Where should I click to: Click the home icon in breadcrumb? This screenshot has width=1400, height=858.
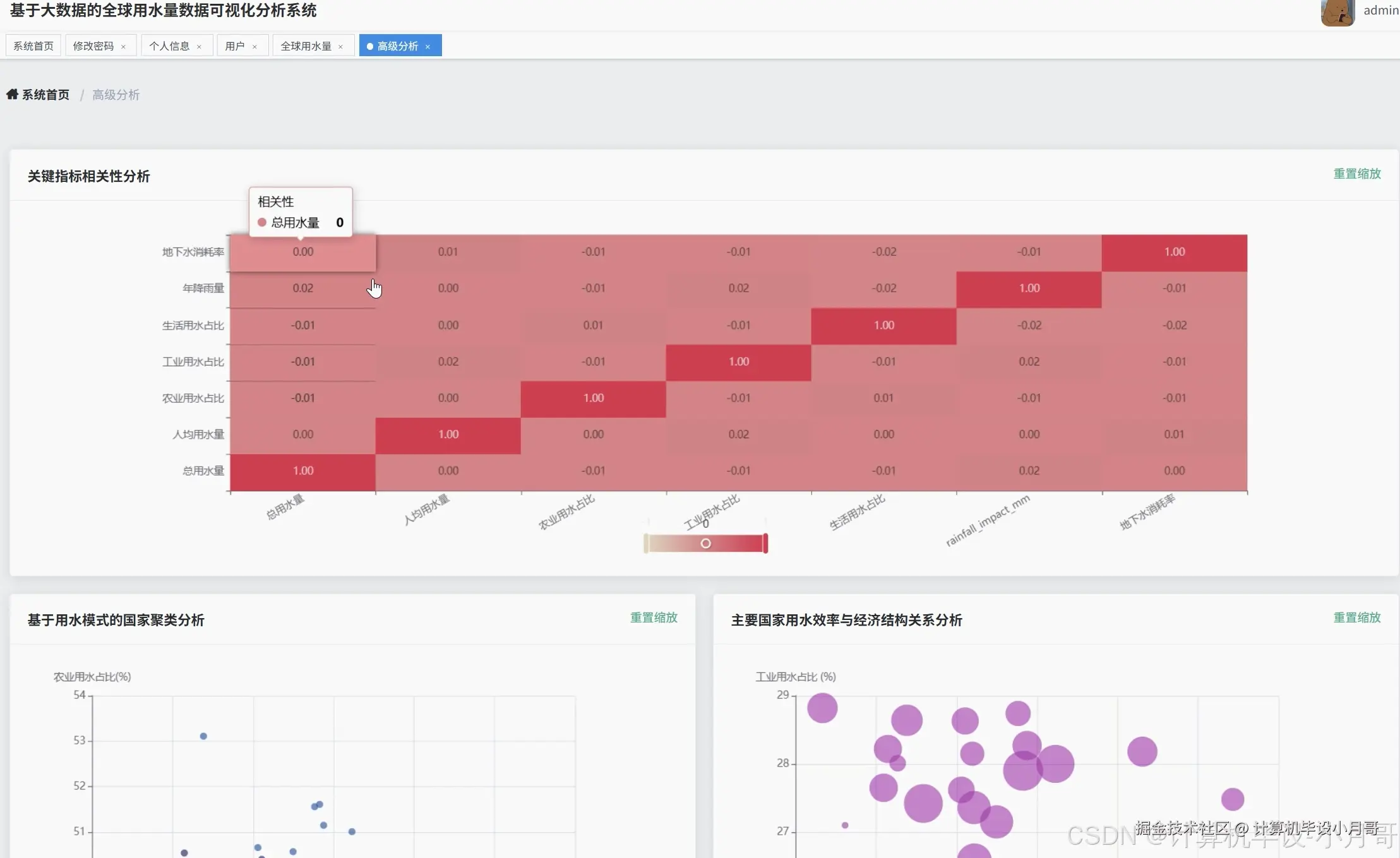pyautogui.click(x=12, y=95)
